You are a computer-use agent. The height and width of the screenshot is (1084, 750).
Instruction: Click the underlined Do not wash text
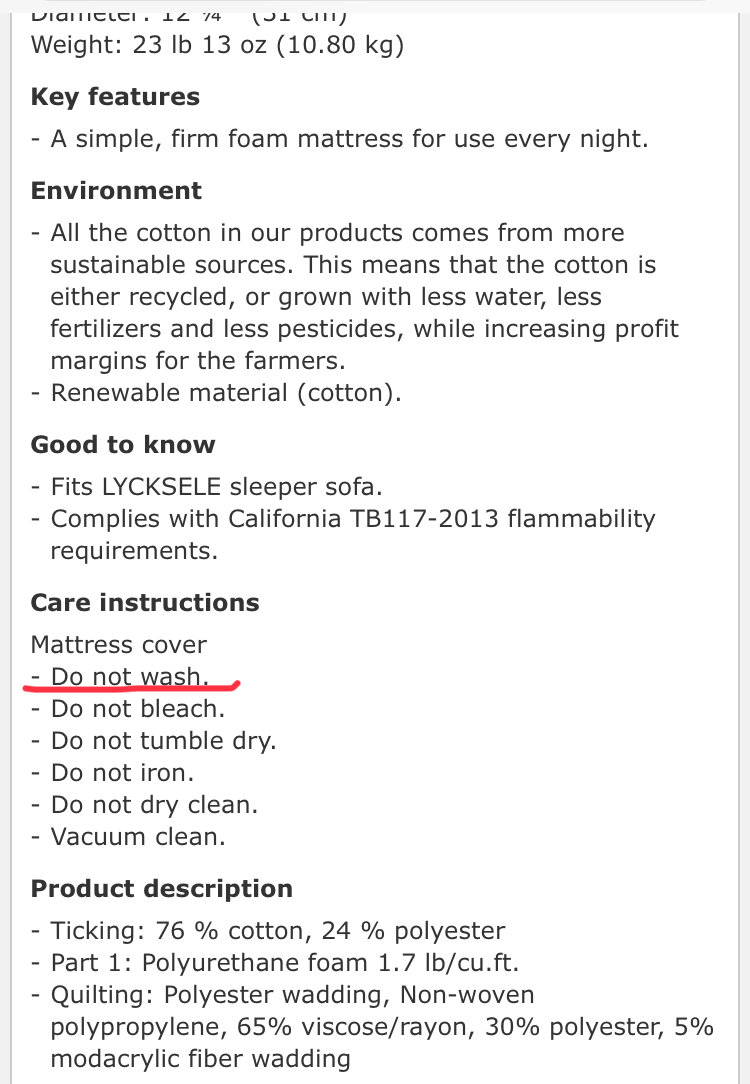[x=130, y=676]
